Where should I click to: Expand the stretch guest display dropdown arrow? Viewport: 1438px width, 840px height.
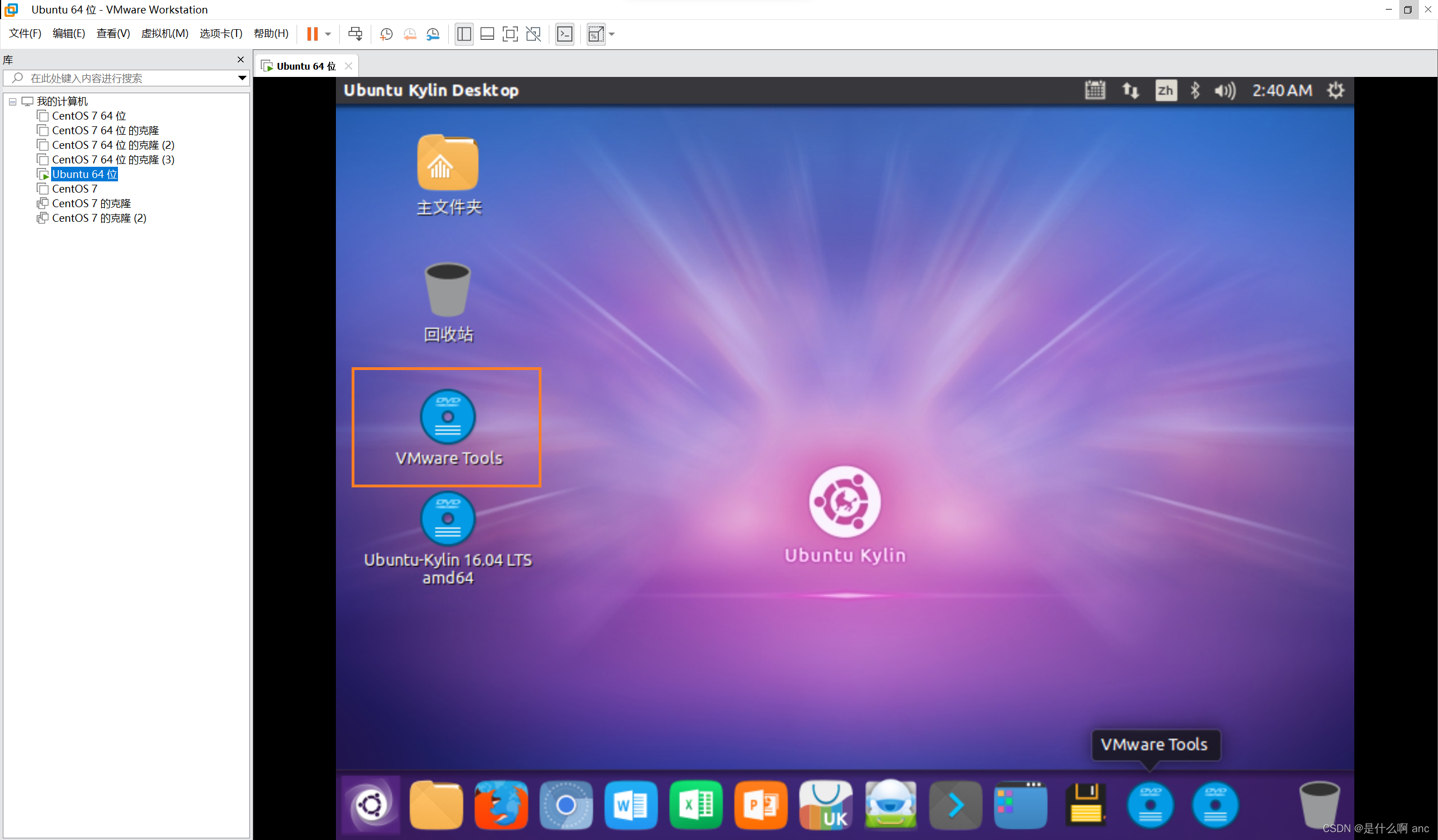pyautogui.click(x=612, y=34)
